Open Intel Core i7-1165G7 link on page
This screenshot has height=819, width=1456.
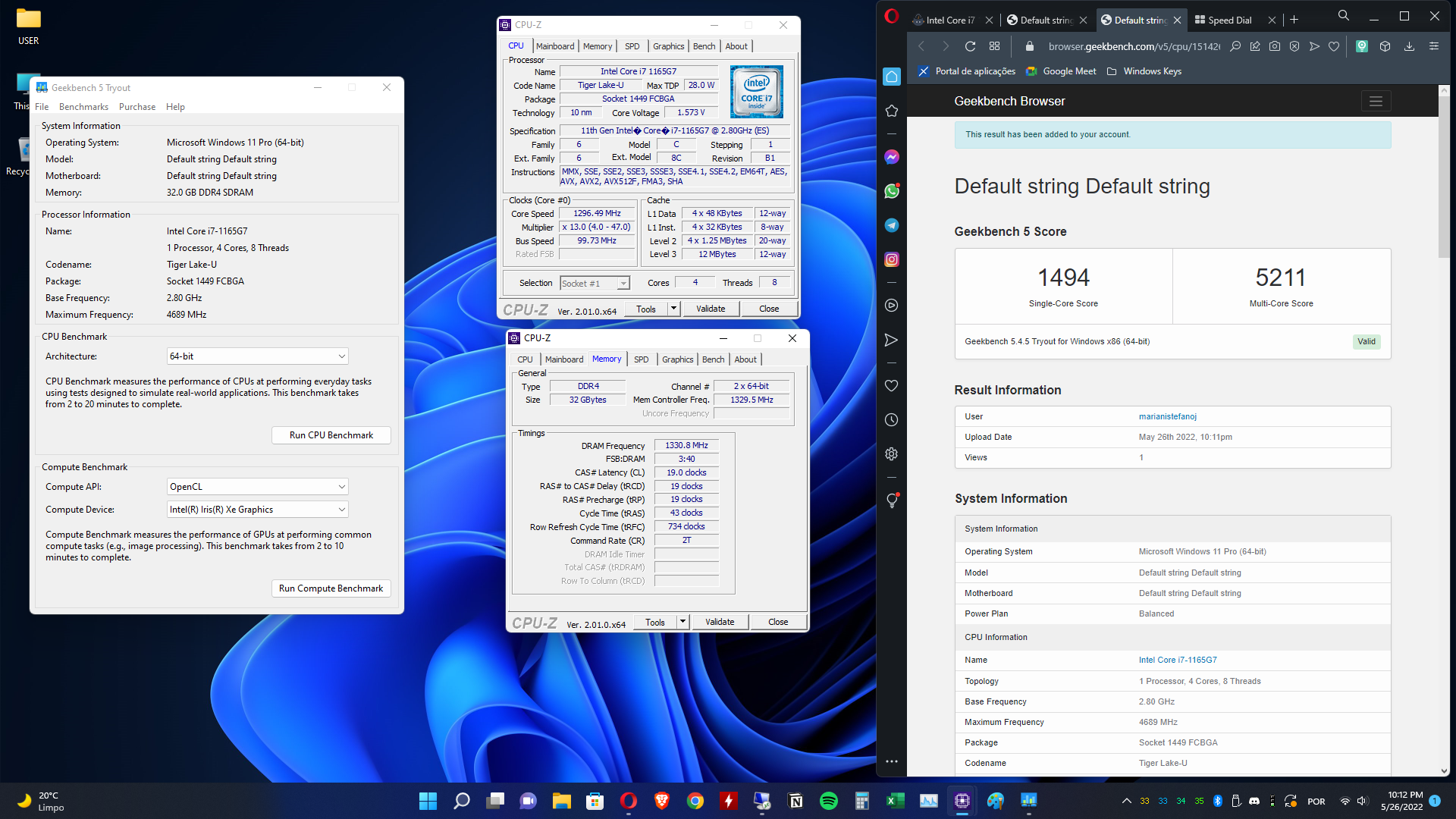click(x=1177, y=660)
